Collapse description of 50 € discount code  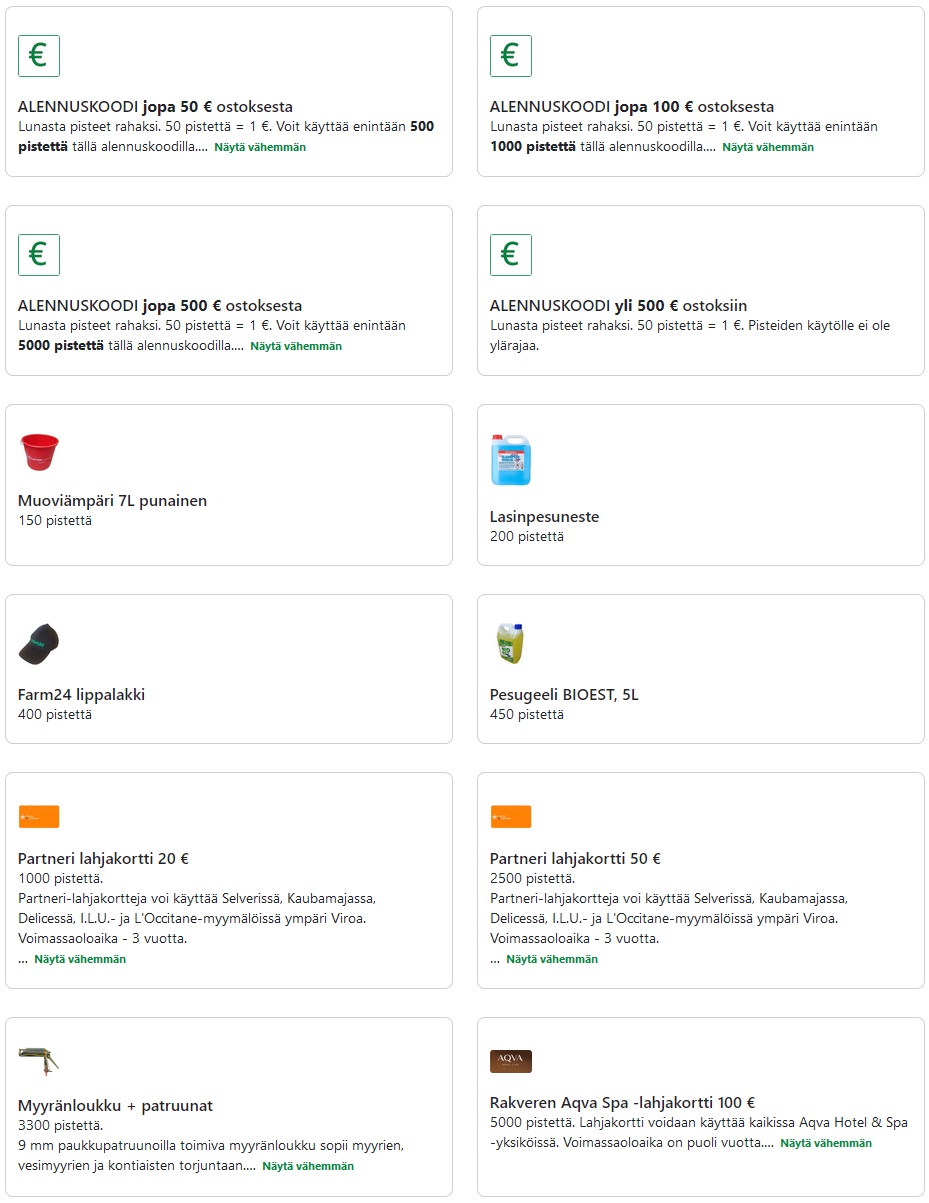click(260, 147)
